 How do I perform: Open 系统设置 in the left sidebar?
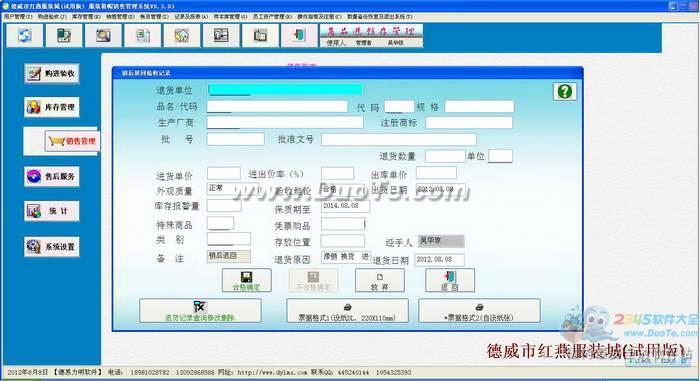[52, 247]
